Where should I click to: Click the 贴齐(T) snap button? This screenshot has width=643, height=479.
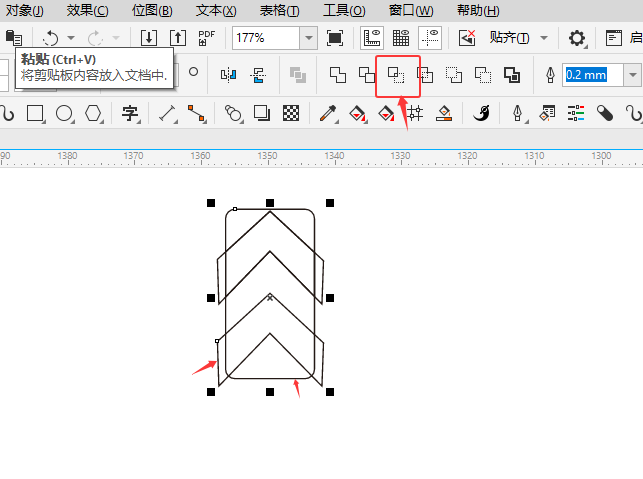(x=509, y=38)
